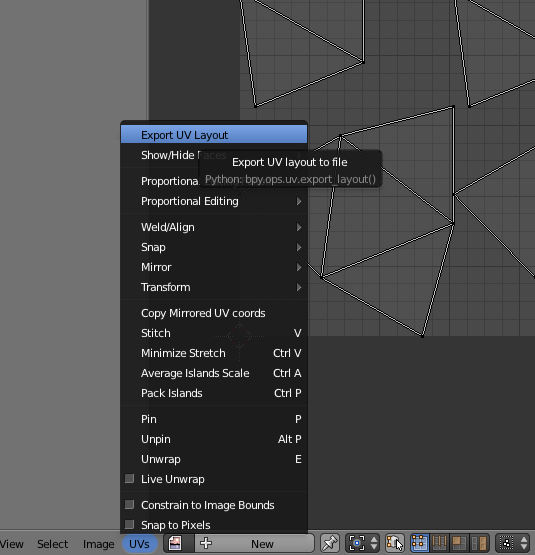Choose Copy Mirrored UV coords
Viewport: 535px width, 555px height.
coord(214,313)
